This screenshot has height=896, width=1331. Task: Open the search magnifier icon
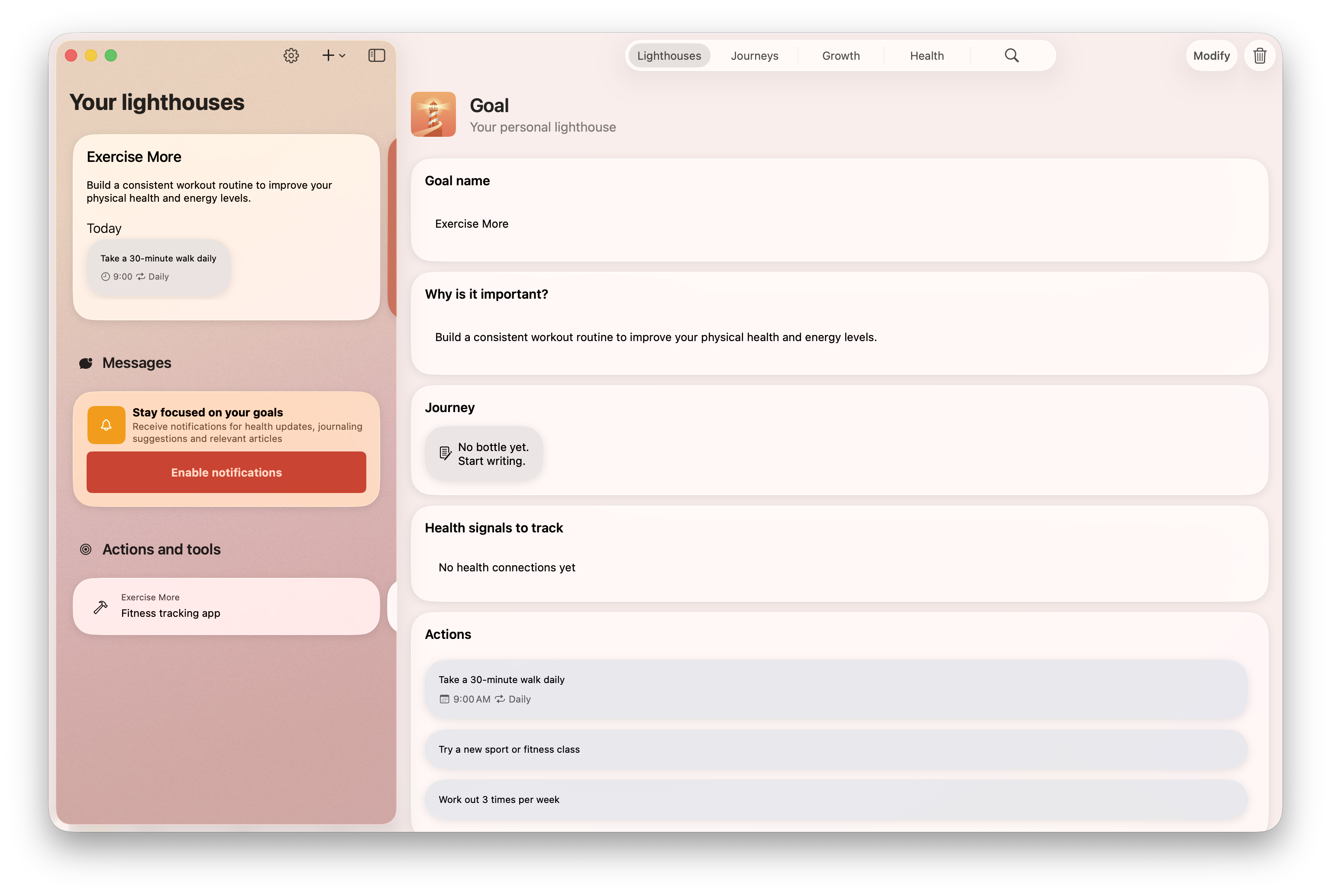point(1011,55)
